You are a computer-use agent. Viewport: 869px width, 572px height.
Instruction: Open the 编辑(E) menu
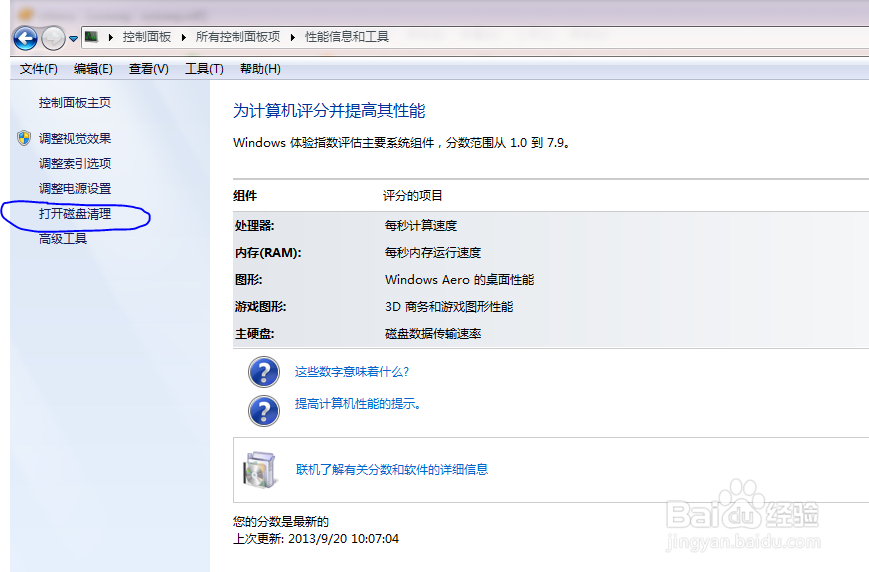[93, 69]
